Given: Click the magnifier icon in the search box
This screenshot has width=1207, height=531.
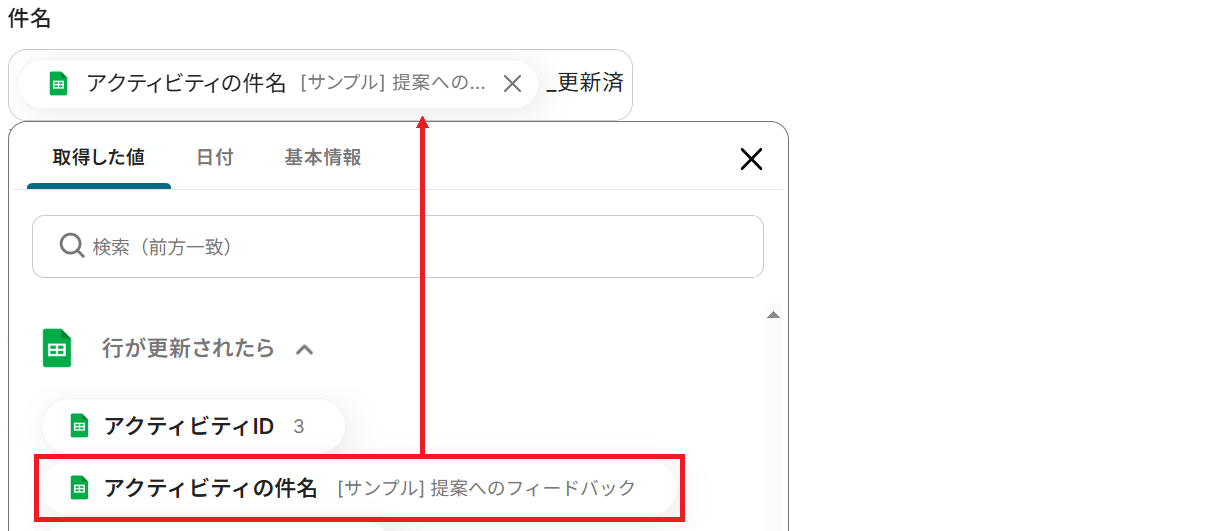Looking at the screenshot, I should click(71, 245).
